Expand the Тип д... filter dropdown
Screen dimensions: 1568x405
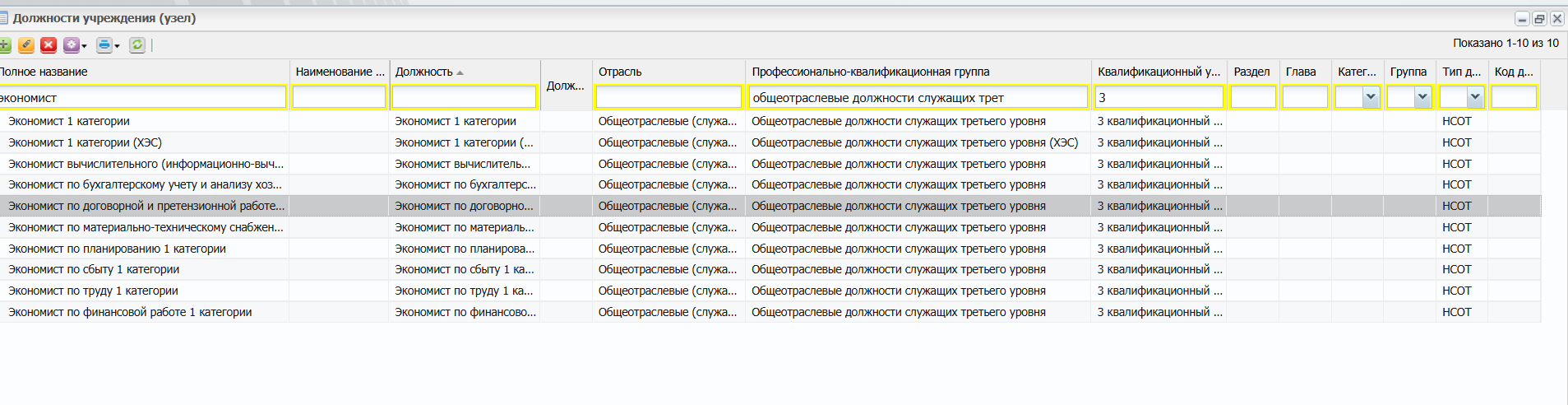pos(1475,97)
